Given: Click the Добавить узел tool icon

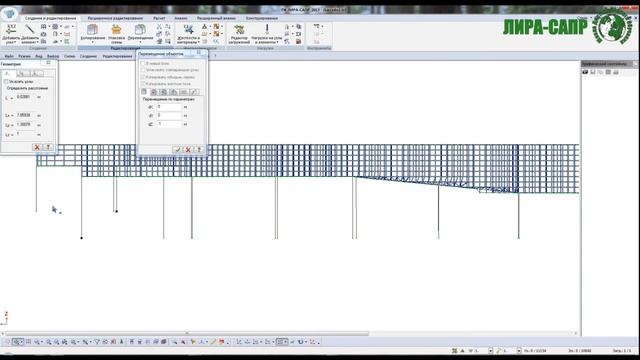Looking at the screenshot, I should coord(11,29).
